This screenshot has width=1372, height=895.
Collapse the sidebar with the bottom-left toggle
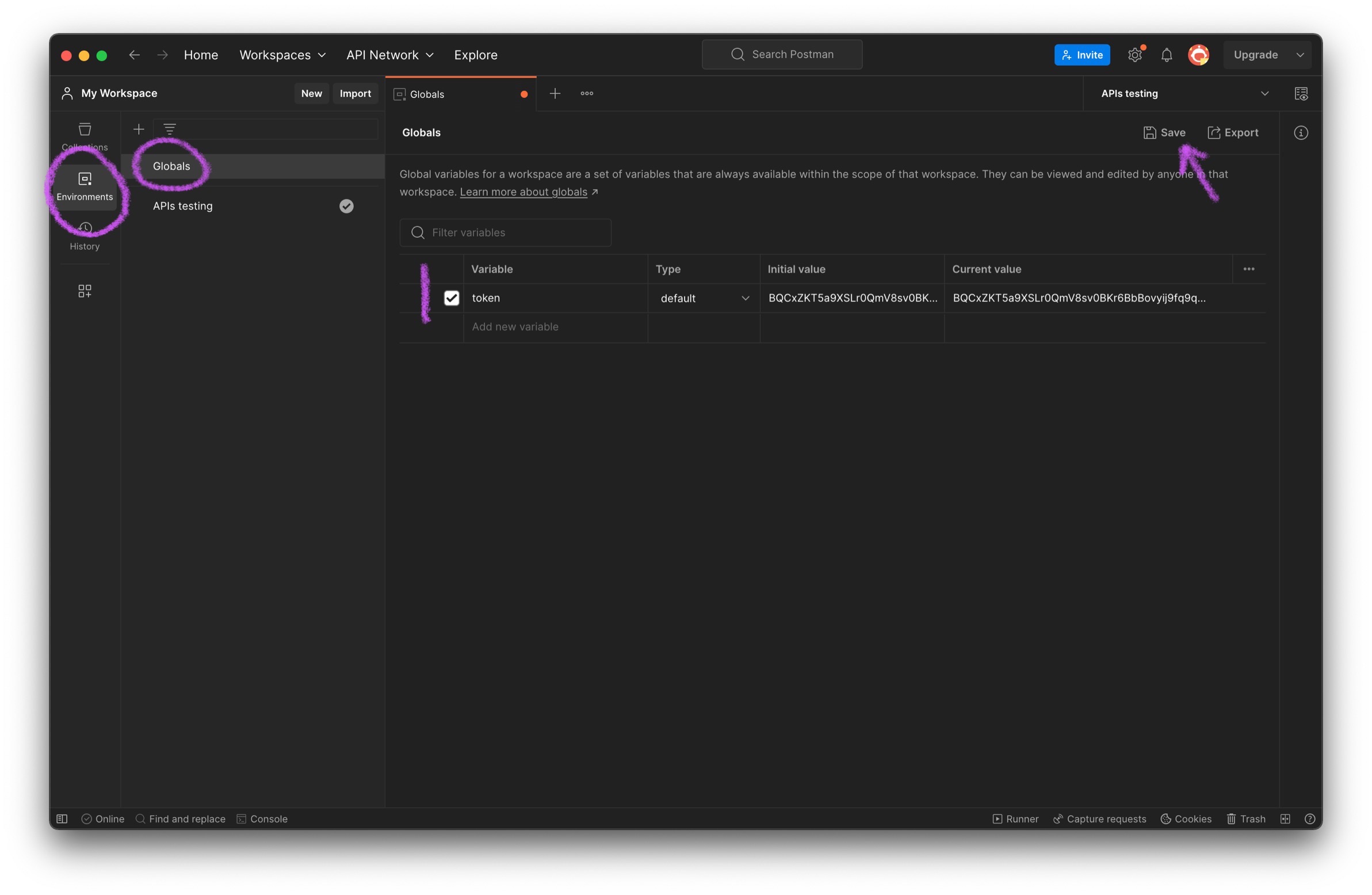coord(62,818)
